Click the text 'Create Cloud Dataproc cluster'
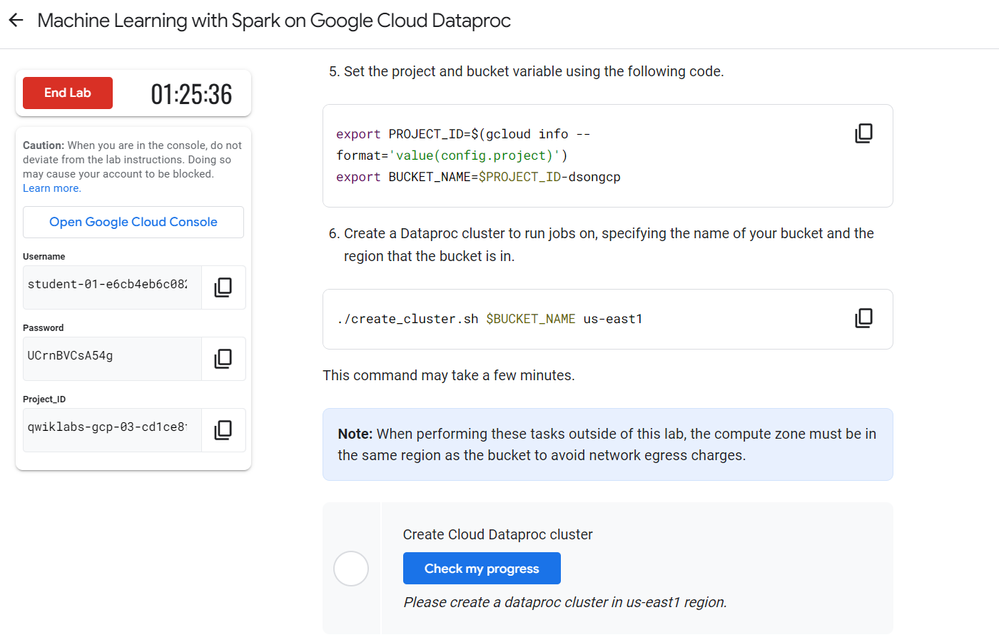Screen dimensions: 999x642 point(498,534)
